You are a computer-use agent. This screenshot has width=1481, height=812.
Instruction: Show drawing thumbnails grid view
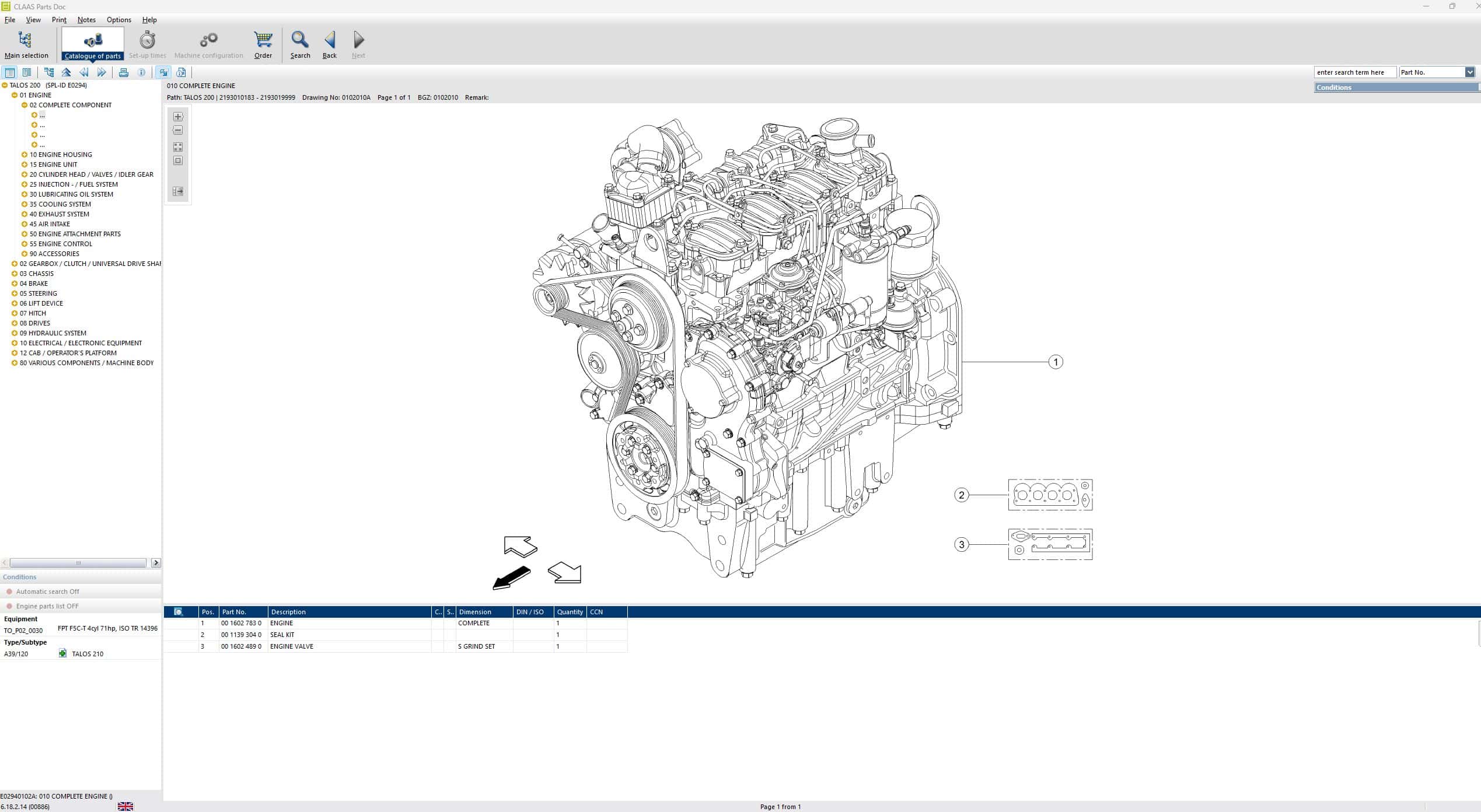pos(178,147)
